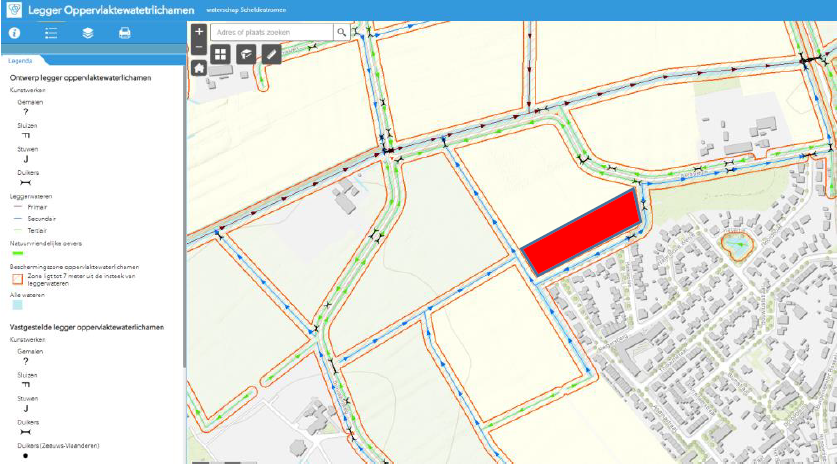Screen dimensions: 837x465
Task: Open the info panel icon
Action: point(14,33)
